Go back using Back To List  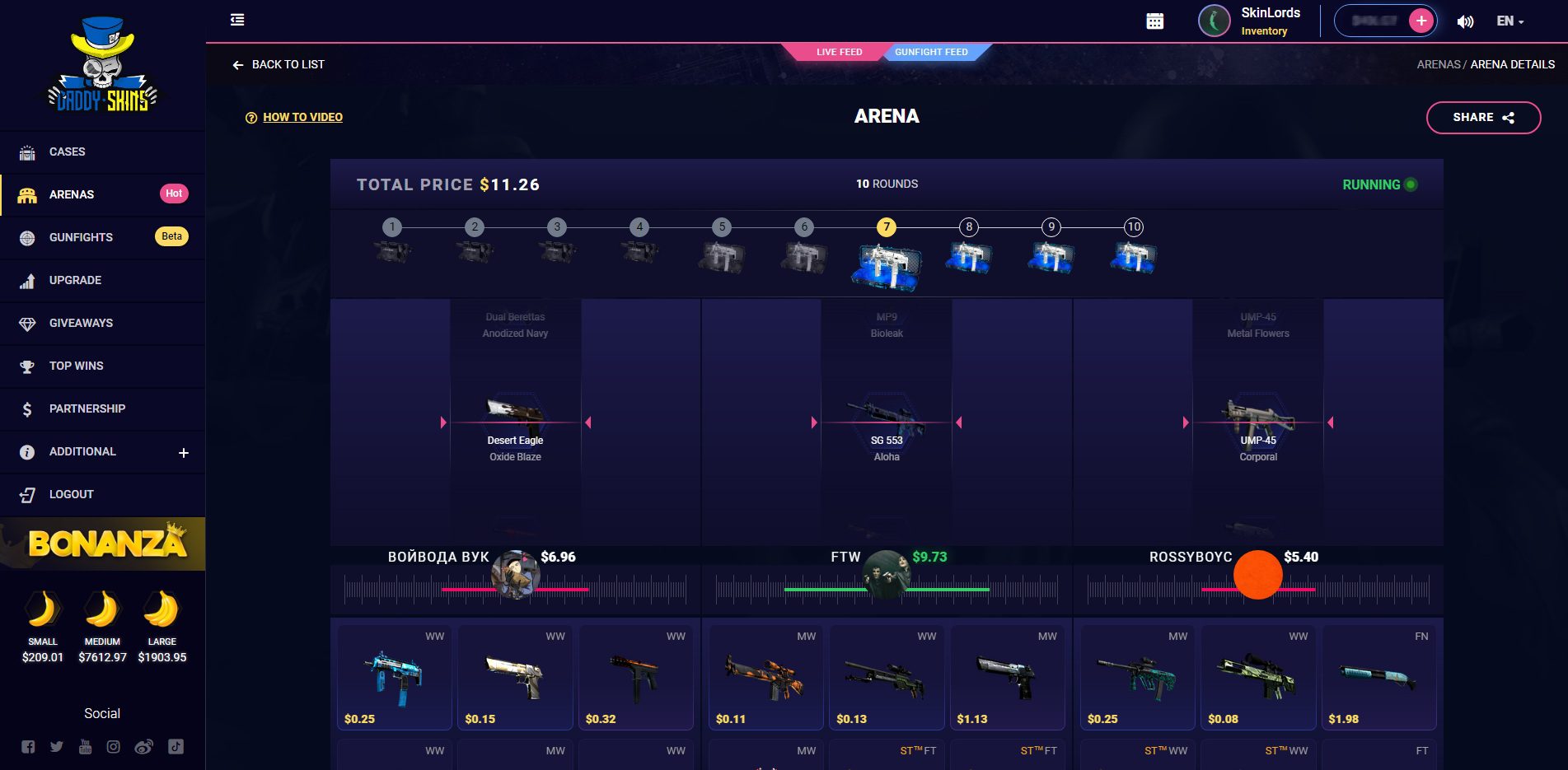(278, 64)
